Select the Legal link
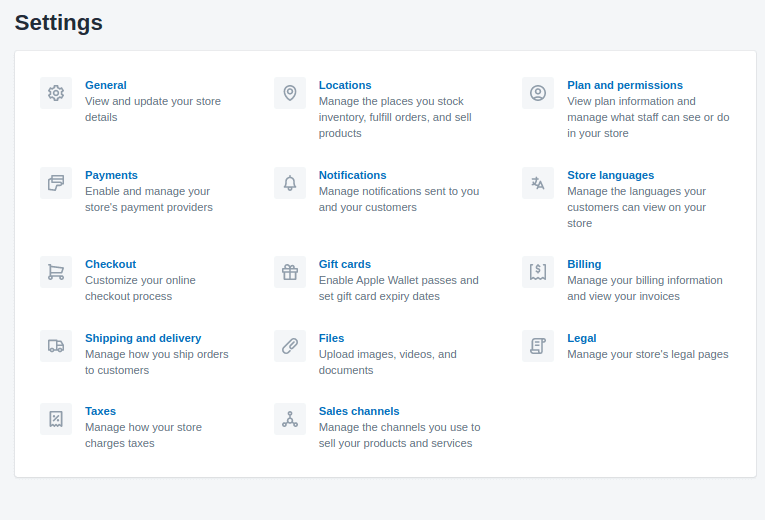The width and height of the screenshot is (765, 520). tap(582, 338)
